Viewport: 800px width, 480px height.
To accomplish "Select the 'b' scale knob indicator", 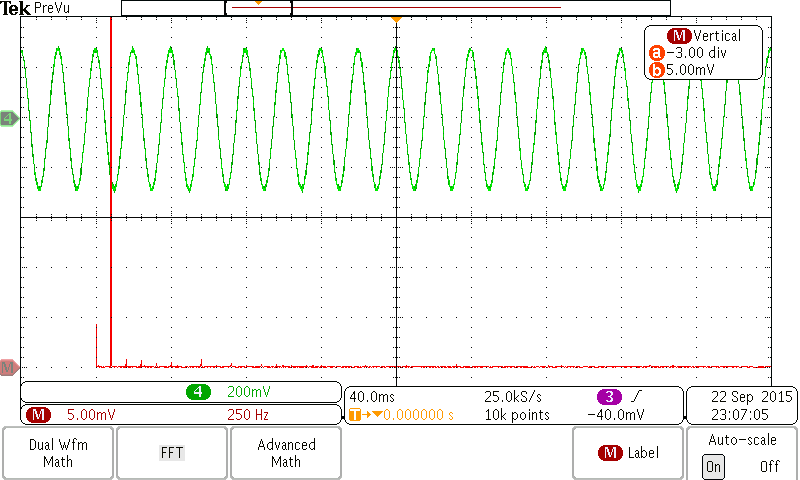I will click(x=657, y=70).
